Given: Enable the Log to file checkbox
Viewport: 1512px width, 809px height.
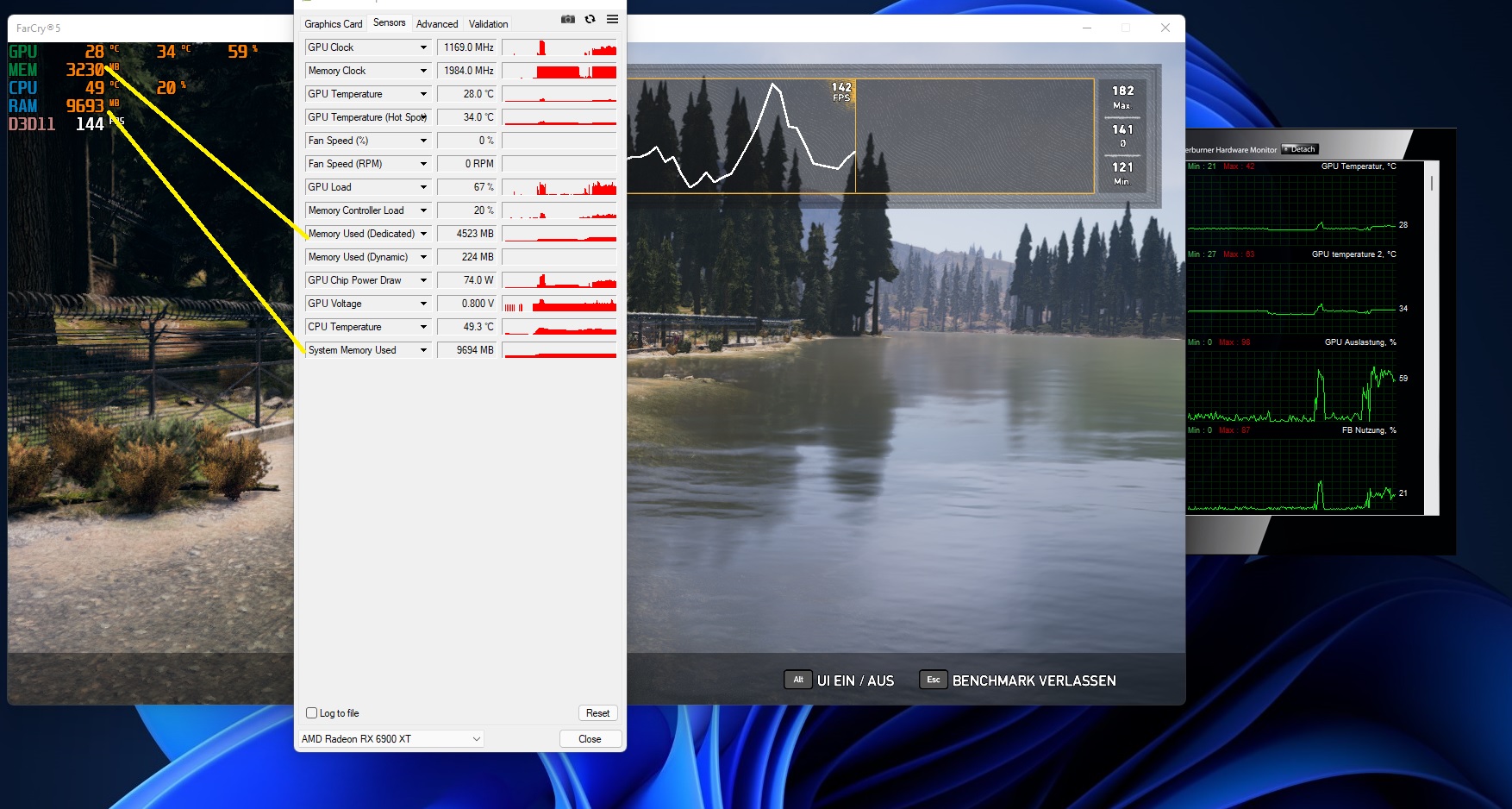Looking at the screenshot, I should tap(312, 713).
